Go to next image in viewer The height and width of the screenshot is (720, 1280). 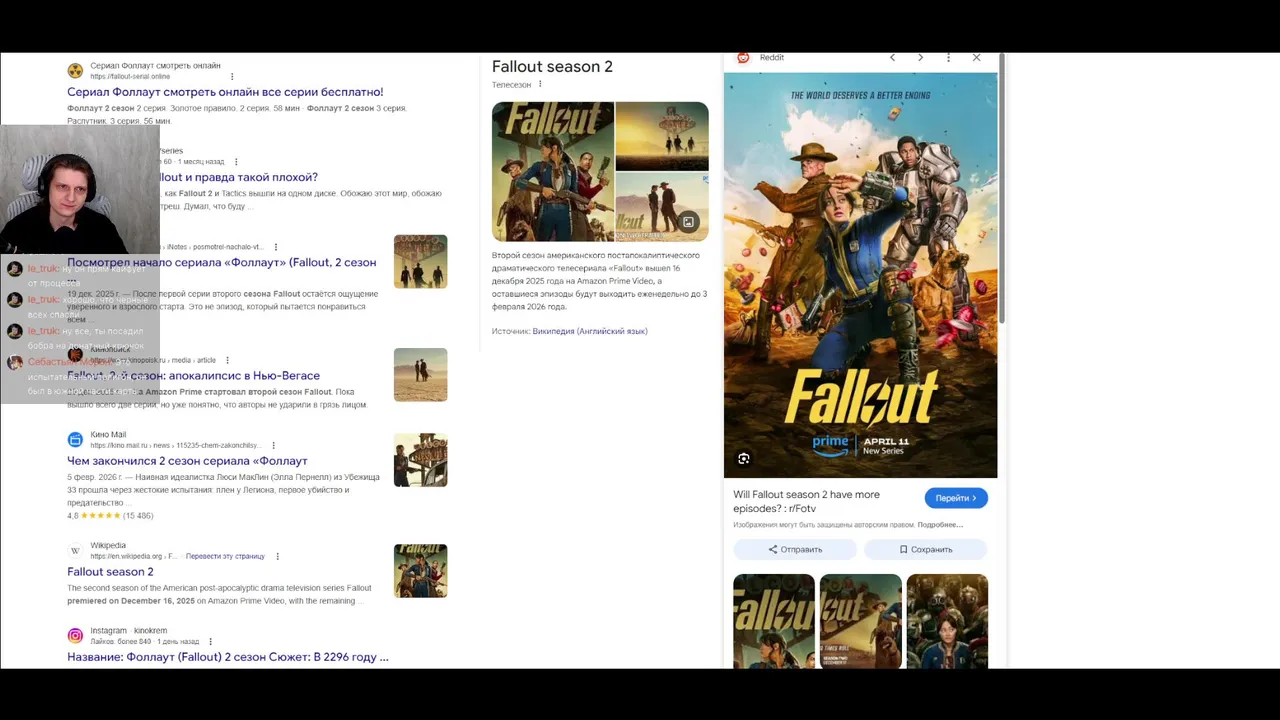(920, 58)
